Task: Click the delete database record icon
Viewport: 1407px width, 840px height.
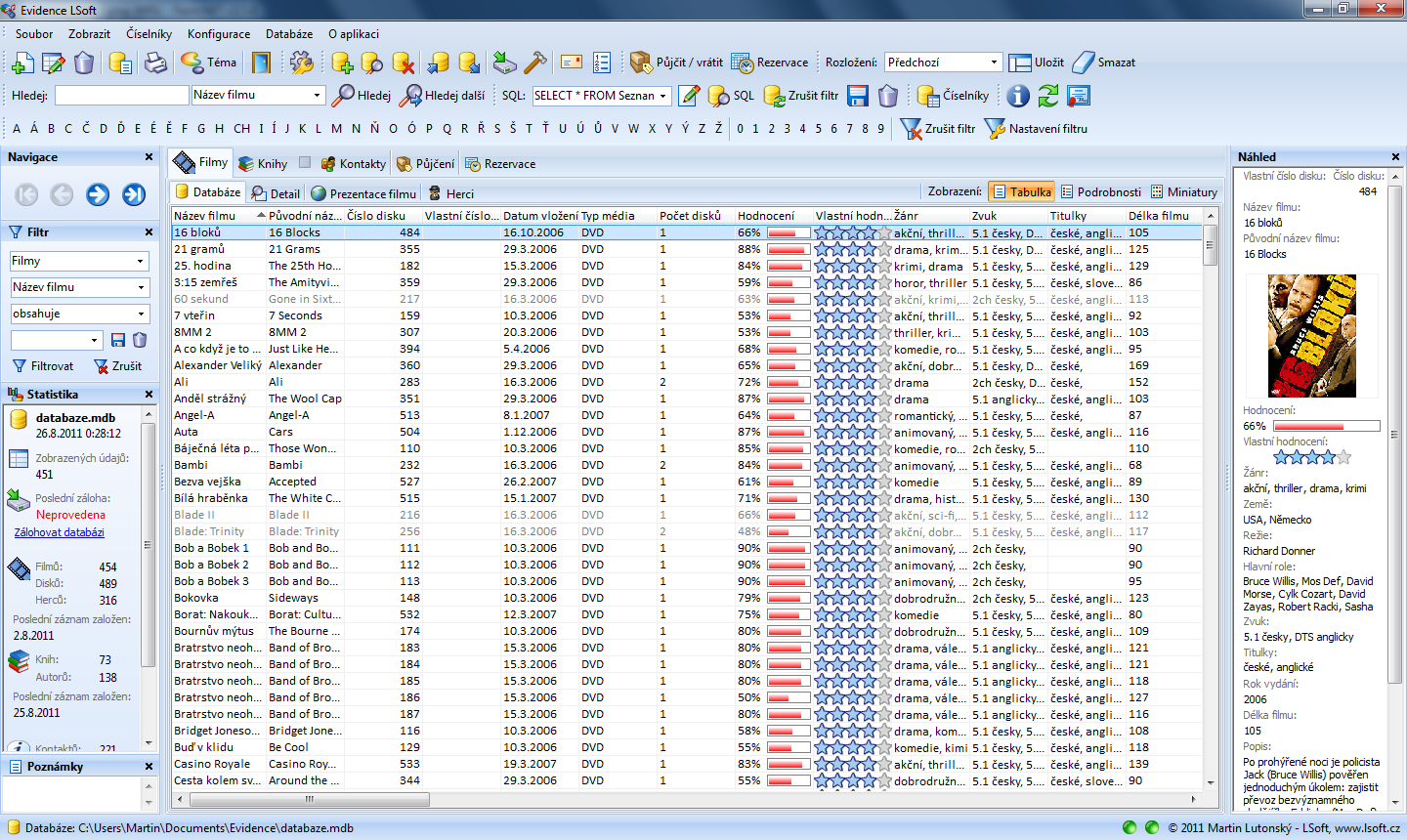Action: (x=404, y=63)
